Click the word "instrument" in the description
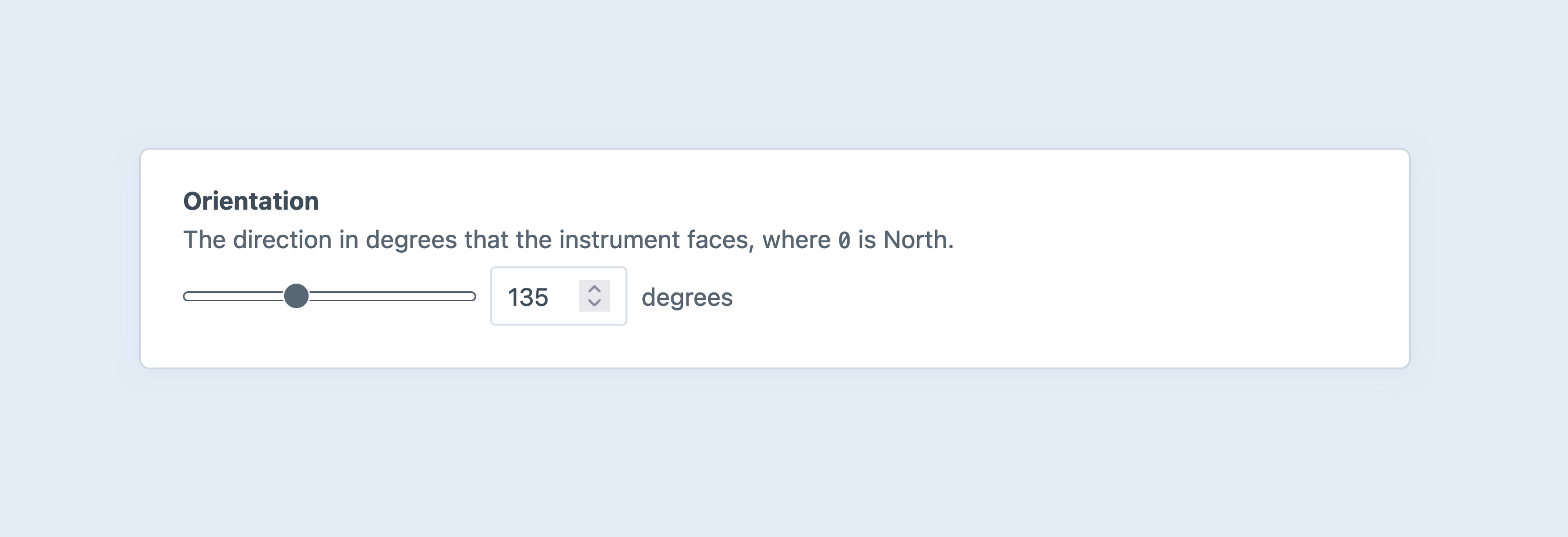Viewport: 1568px width, 537px height. click(619, 240)
